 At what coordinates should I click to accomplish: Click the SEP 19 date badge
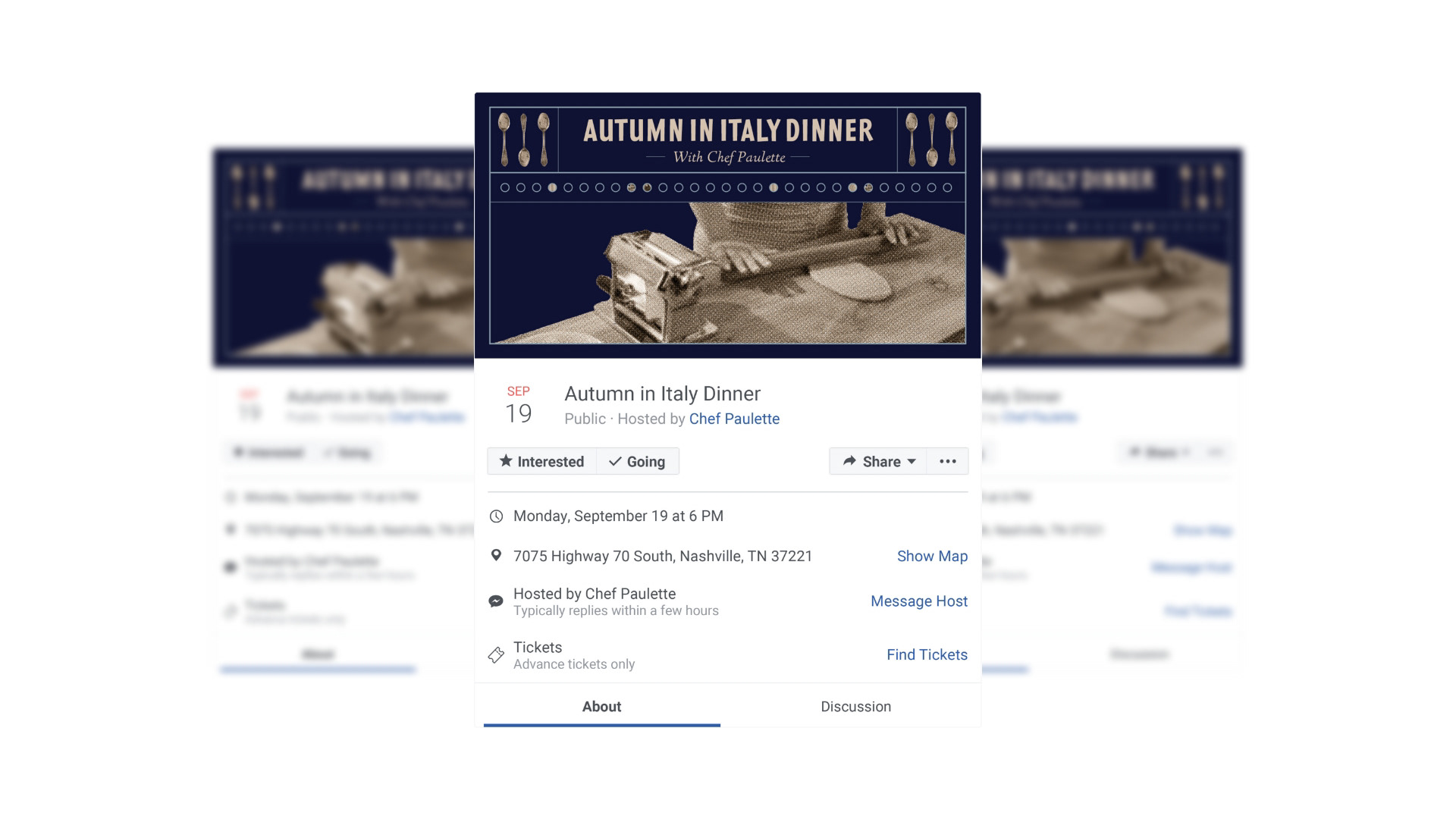[519, 405]
